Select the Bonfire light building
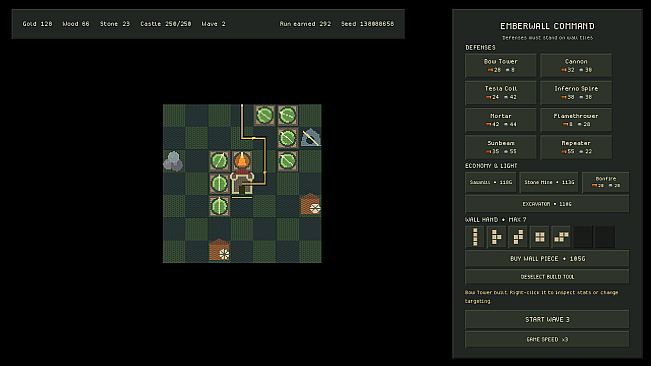This screenshot has height=366, width=651. point(605,182)
